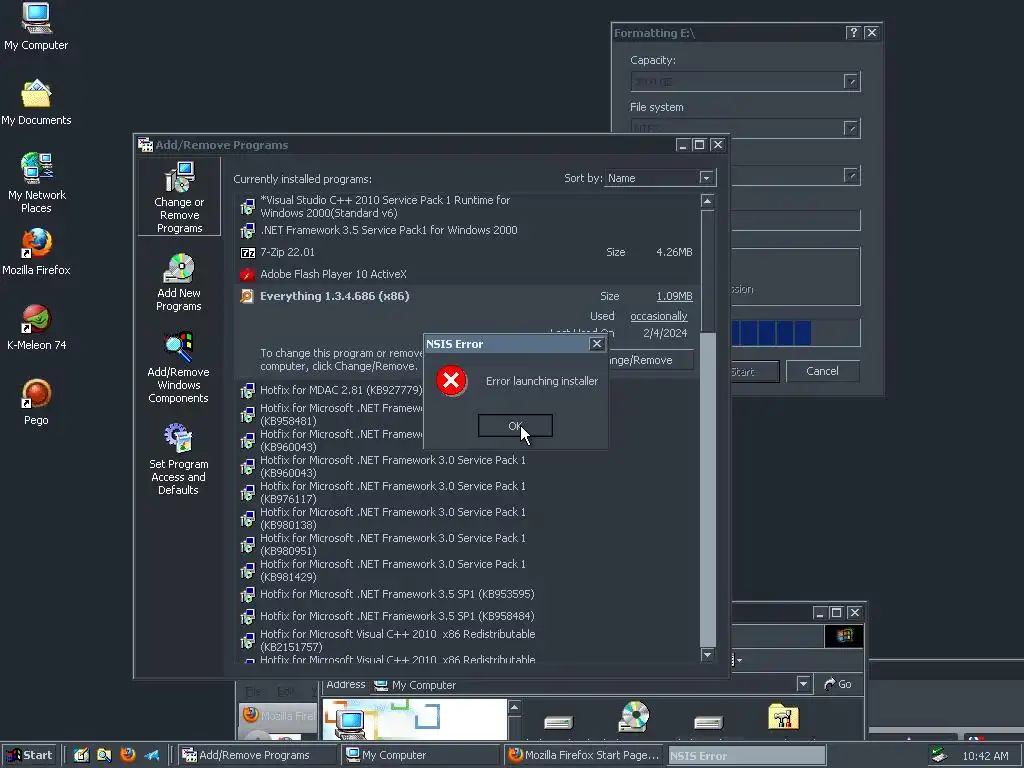The height and width of the screenshot is (768, 1024).
Task: Select Hotfix .NET Framework 3.5 SP1 (KB953595) row
Action: (x=466, y=594)
